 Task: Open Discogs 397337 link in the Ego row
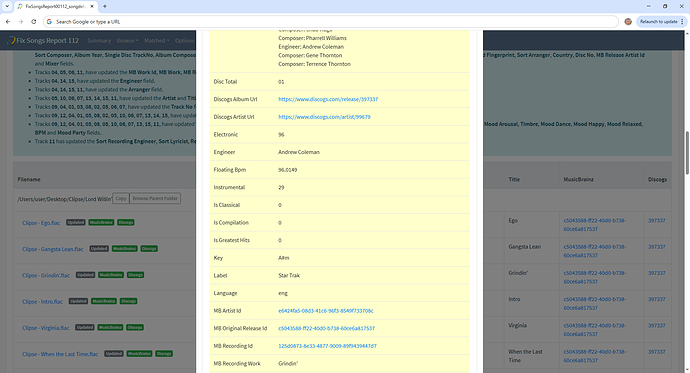[x=657, y=221]
